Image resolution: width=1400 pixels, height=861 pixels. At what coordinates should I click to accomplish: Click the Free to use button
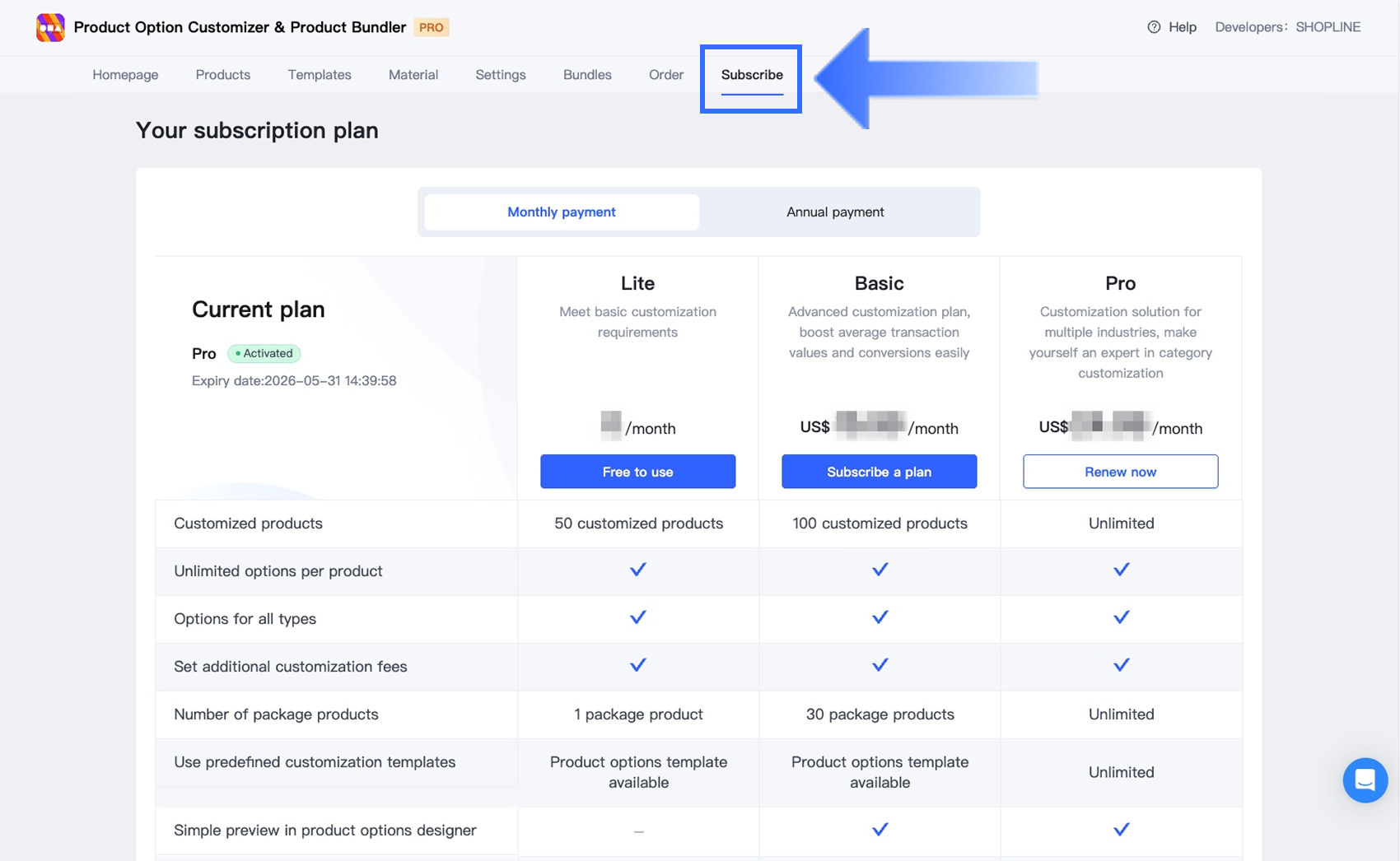[x=637, y=472]
